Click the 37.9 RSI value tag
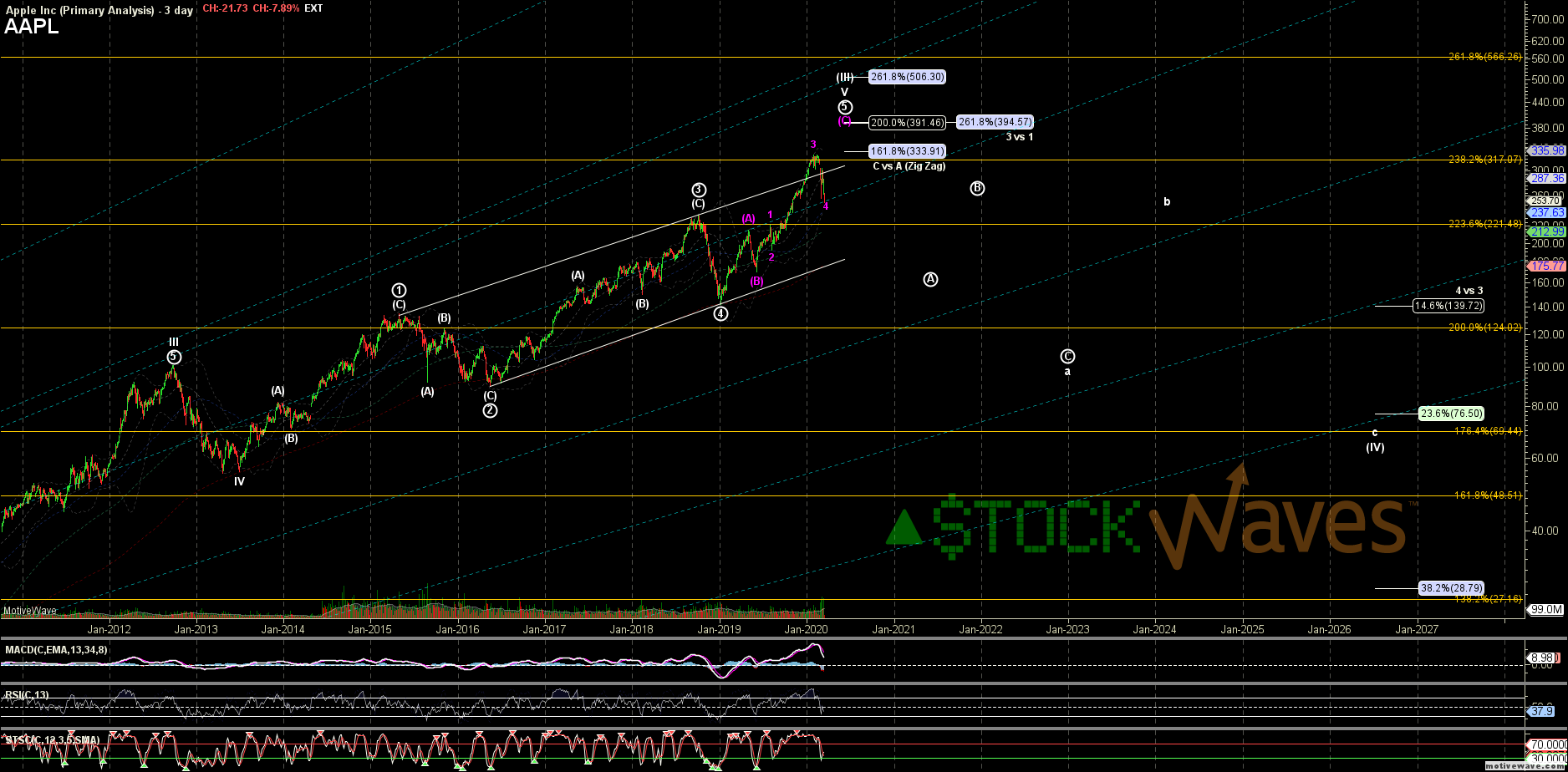 tap(1541, 712)
